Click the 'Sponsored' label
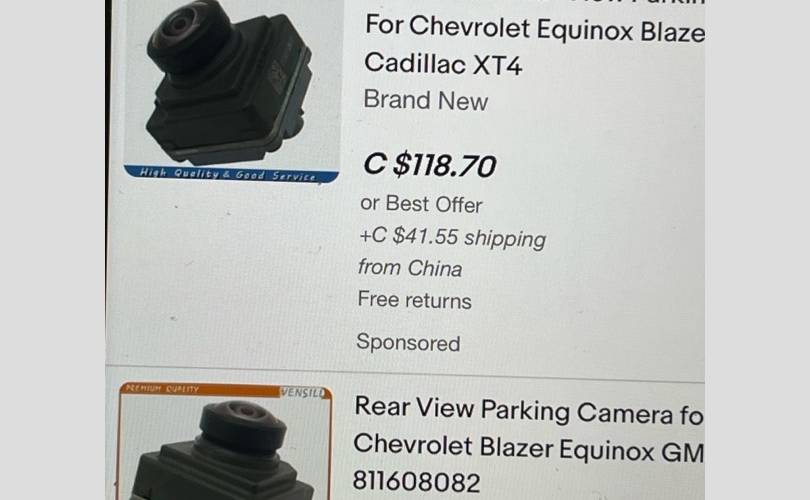This screenshot has height=500, width=810. pyautogui.click(x=408, y=342)
